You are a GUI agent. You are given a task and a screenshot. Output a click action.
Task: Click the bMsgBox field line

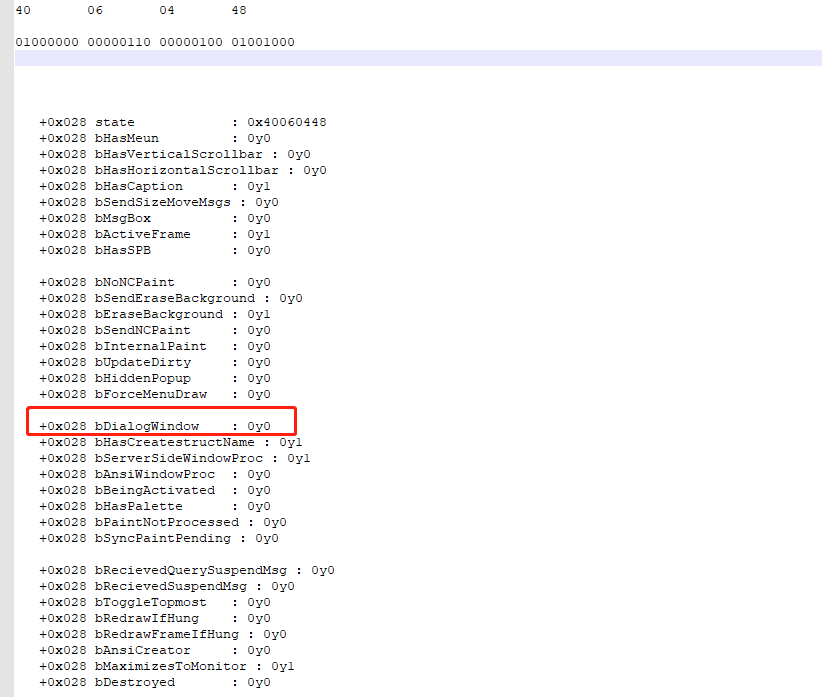(x=155, y=219)
